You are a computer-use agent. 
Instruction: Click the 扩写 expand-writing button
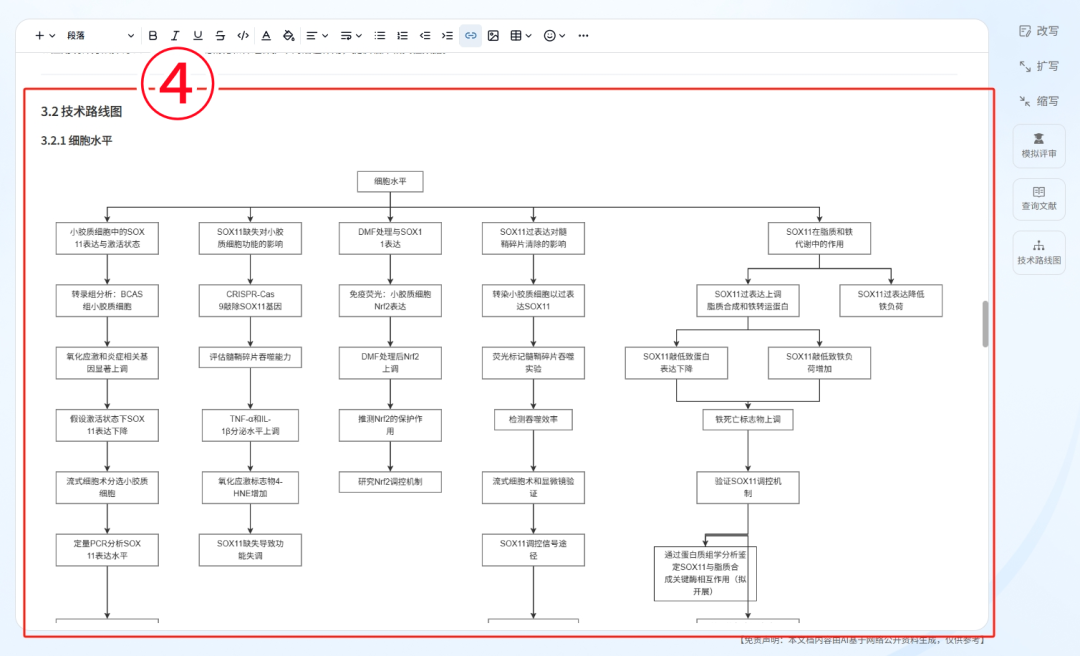[1039, 66]
